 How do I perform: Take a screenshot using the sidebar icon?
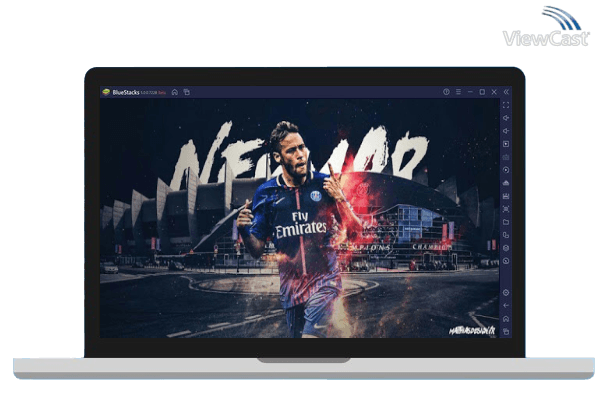pos(506,209)
